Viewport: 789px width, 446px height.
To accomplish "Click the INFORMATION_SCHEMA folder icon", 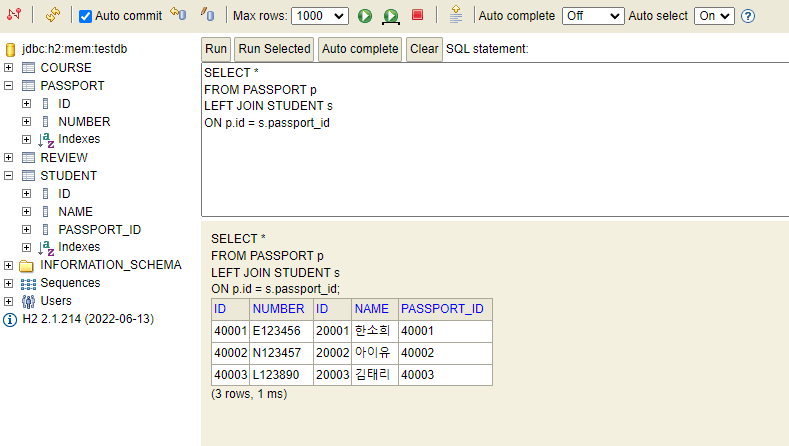I will click(26, 265).
